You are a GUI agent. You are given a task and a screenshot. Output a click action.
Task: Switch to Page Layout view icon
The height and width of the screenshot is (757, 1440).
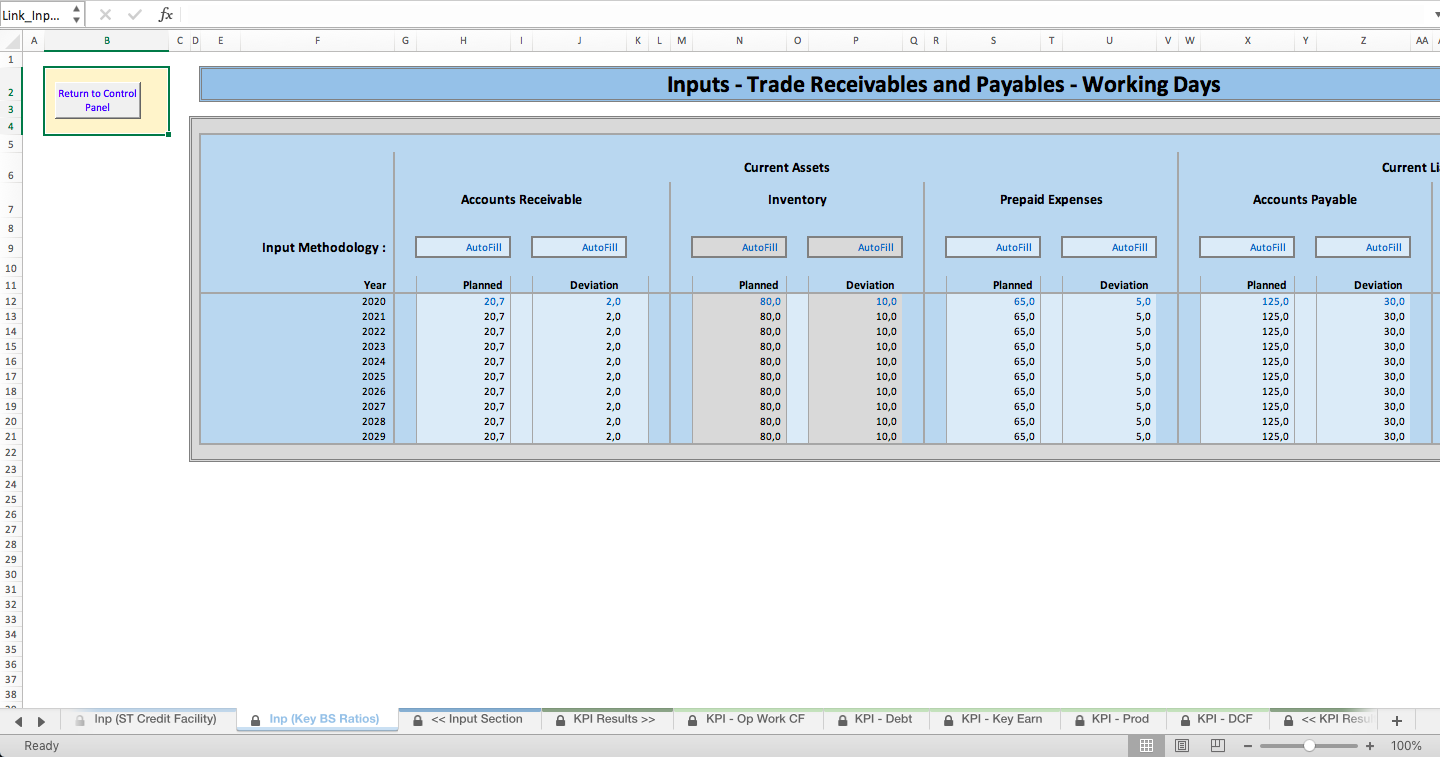click(x=1182, y=746)
